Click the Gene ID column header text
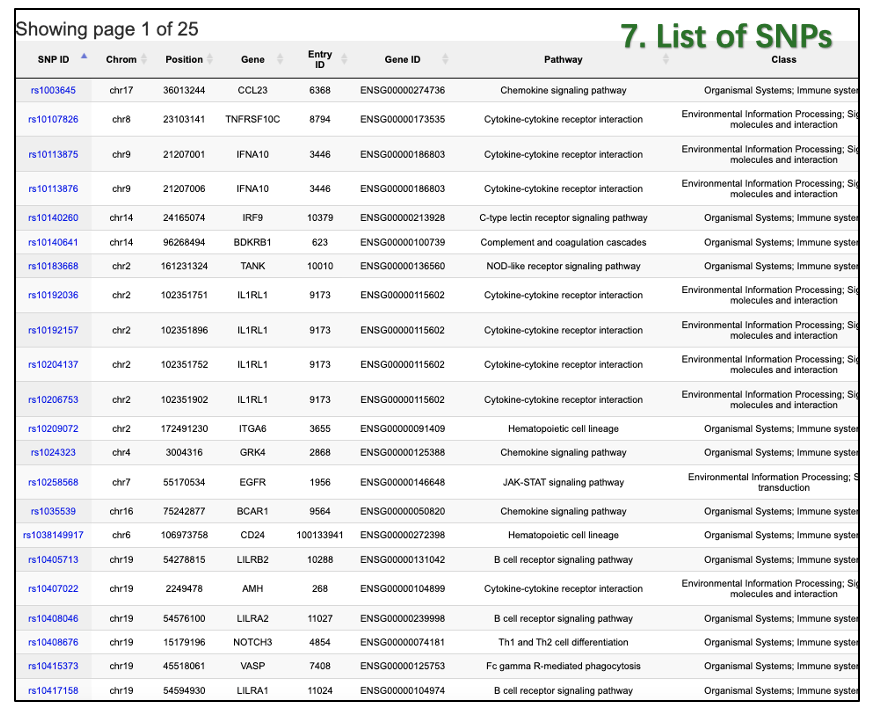 402,59
